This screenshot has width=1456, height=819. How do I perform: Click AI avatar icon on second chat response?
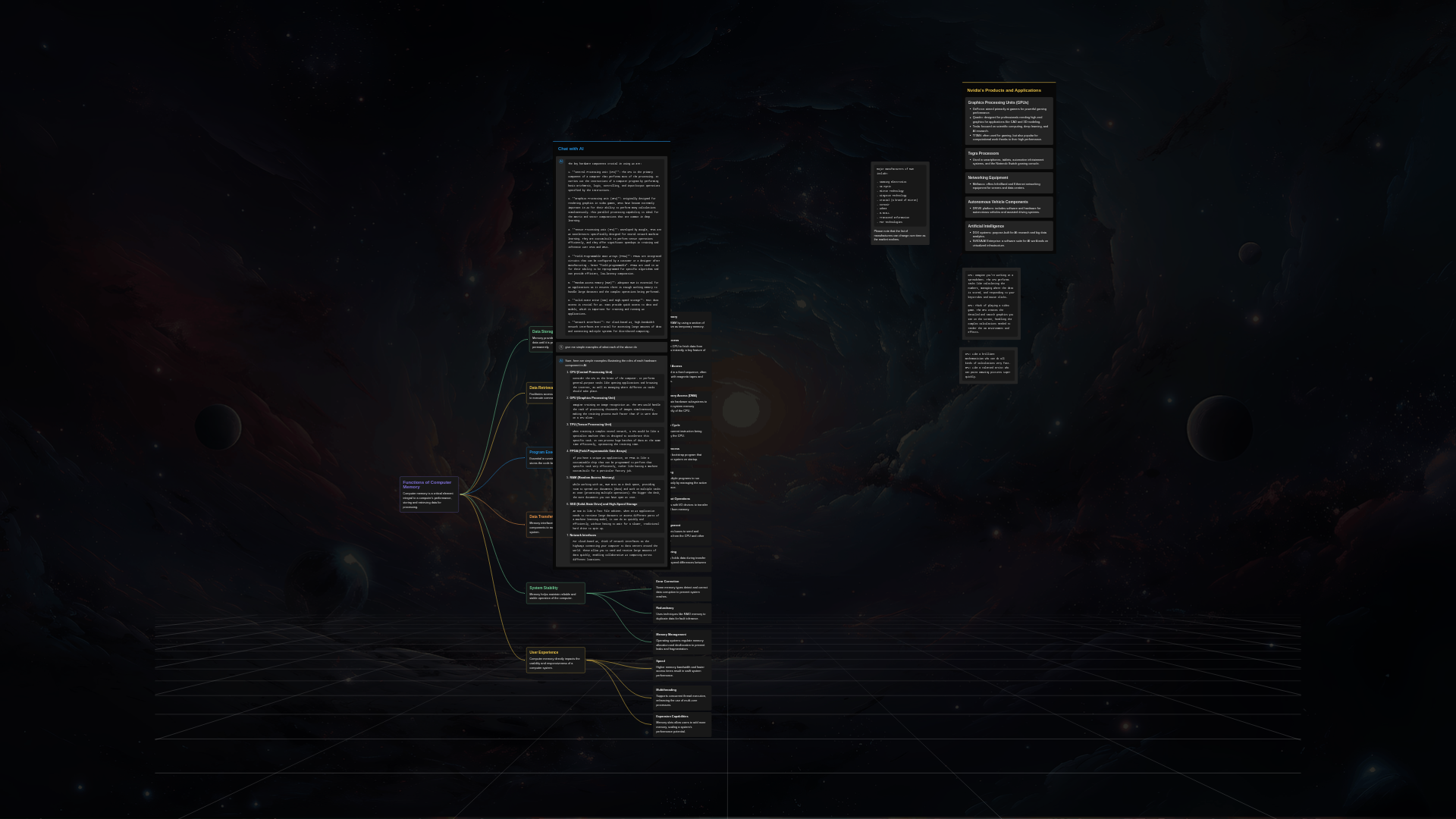[561, 361]
